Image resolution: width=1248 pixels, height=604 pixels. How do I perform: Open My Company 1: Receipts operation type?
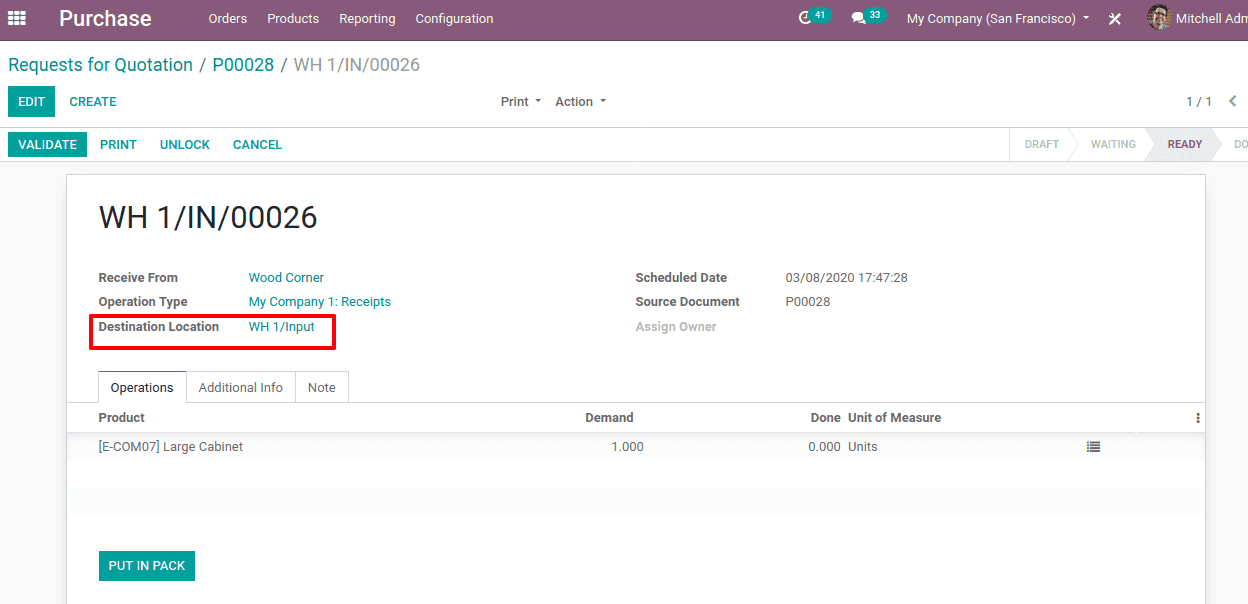tap(320, 302)
